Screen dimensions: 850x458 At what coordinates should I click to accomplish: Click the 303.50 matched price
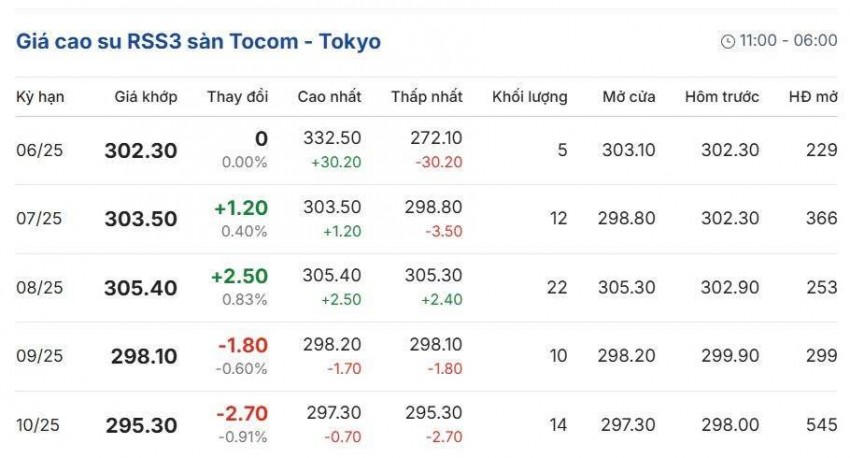[141, 219]
